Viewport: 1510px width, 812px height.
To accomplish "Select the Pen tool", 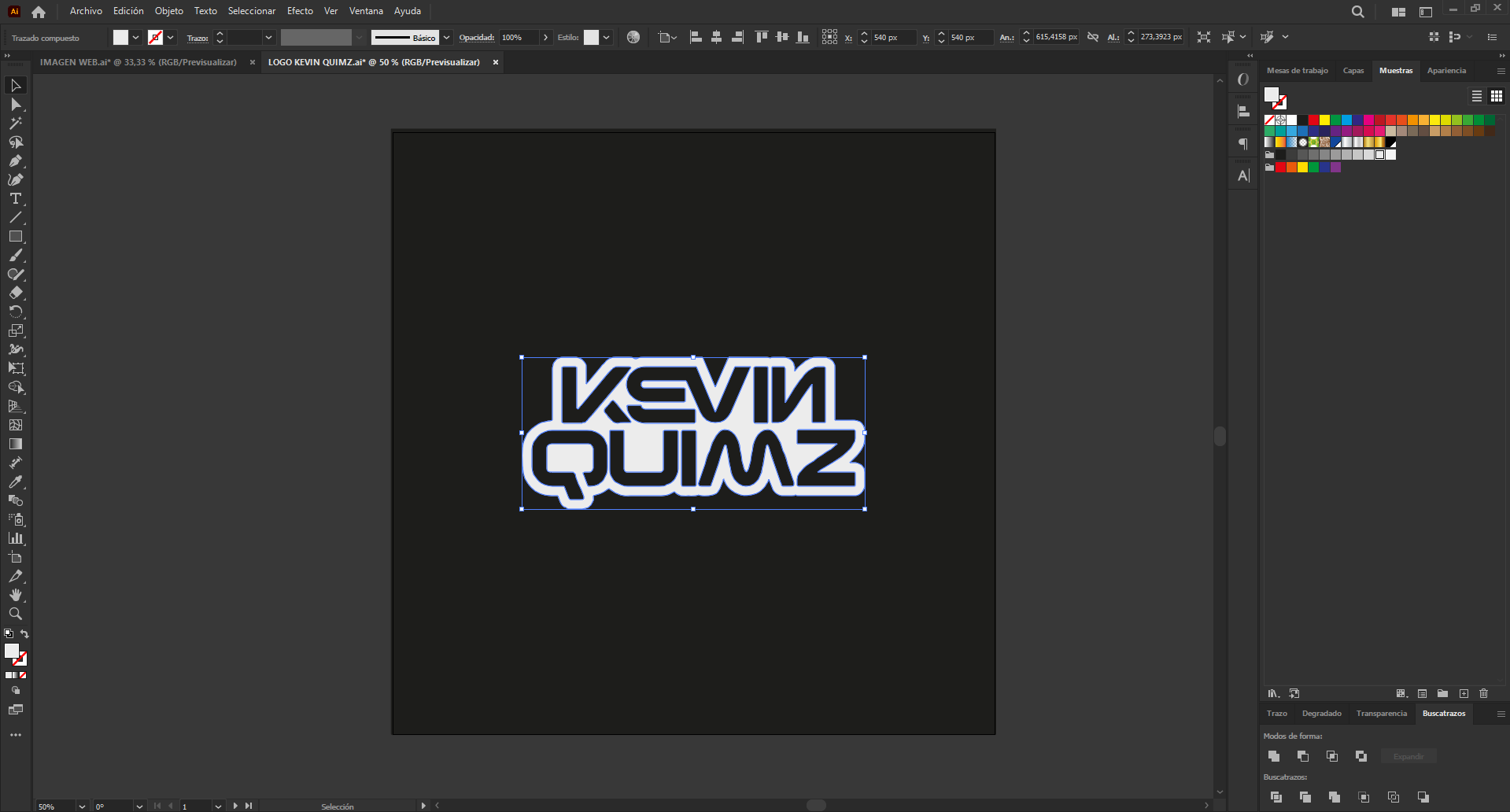I will (x=15, y=161).
